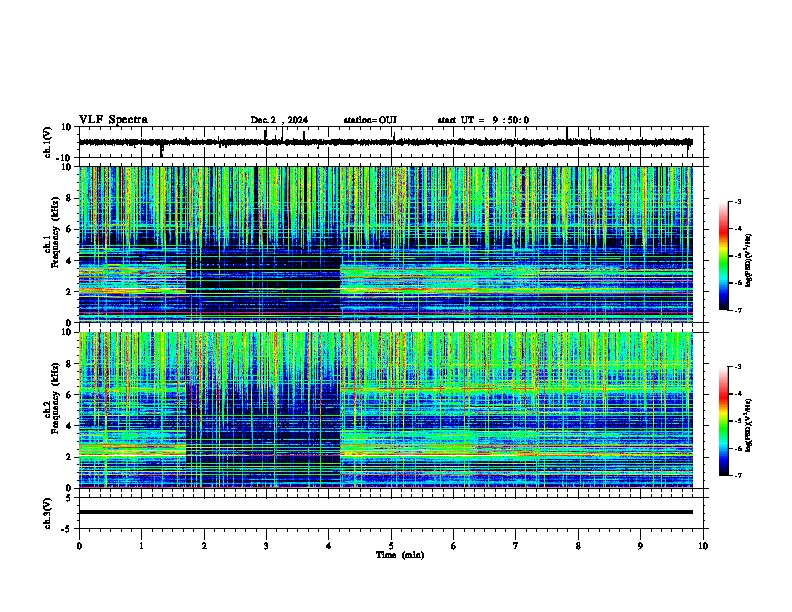Click the ch.2 "Frequency (kHz)" axis label
The height and width of the screenshot is (612, 792).
pos(55,397)
